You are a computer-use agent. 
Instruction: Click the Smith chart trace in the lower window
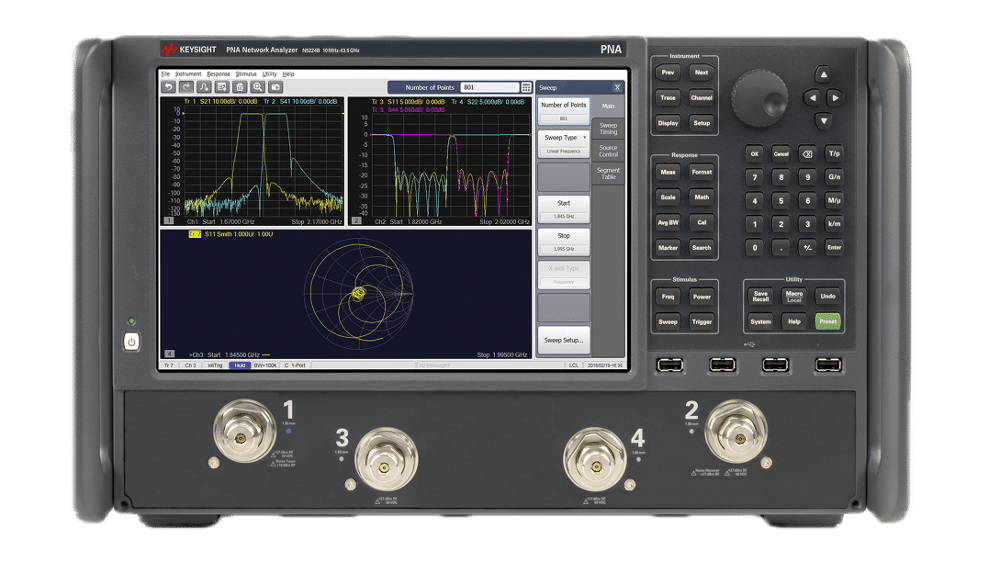(x=359, y=294)
